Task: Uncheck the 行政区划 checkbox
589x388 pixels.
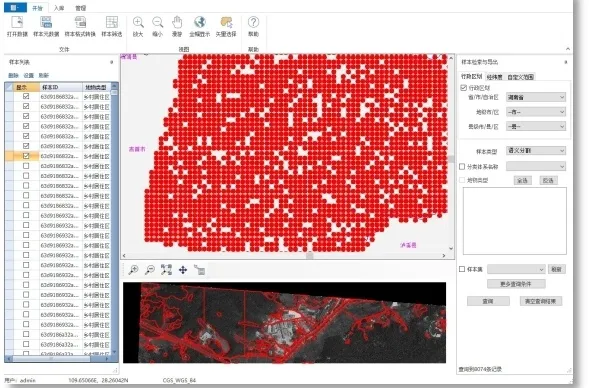Action: [x=464, y=88]
